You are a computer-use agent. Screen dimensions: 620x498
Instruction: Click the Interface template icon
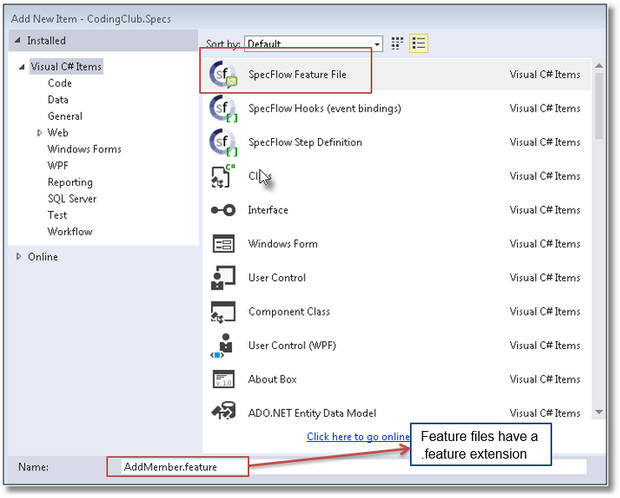point(223,210)
